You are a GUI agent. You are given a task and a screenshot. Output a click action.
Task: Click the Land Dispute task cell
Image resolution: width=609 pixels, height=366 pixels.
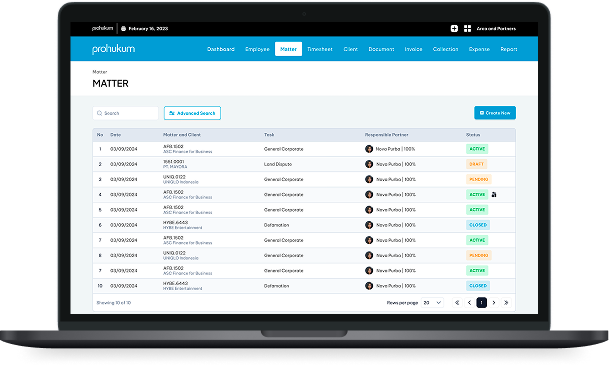[x=278, y=164]
